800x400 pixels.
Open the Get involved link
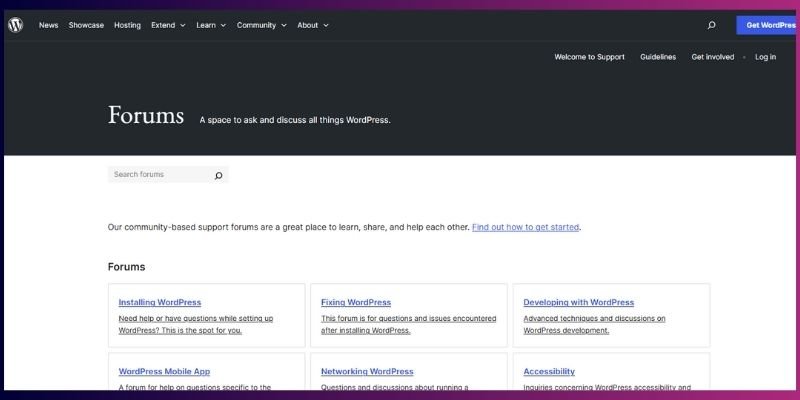point(712,57)
